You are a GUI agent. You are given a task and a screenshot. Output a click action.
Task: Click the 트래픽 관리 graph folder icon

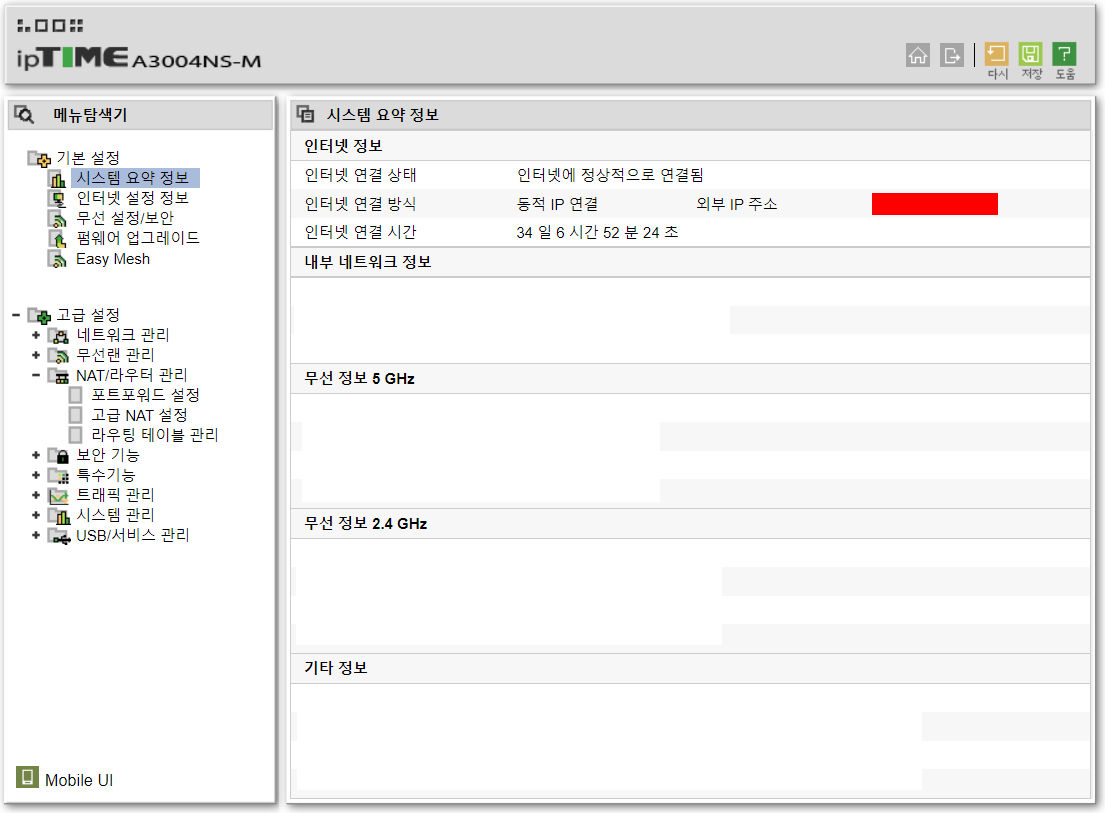point(58,495)
